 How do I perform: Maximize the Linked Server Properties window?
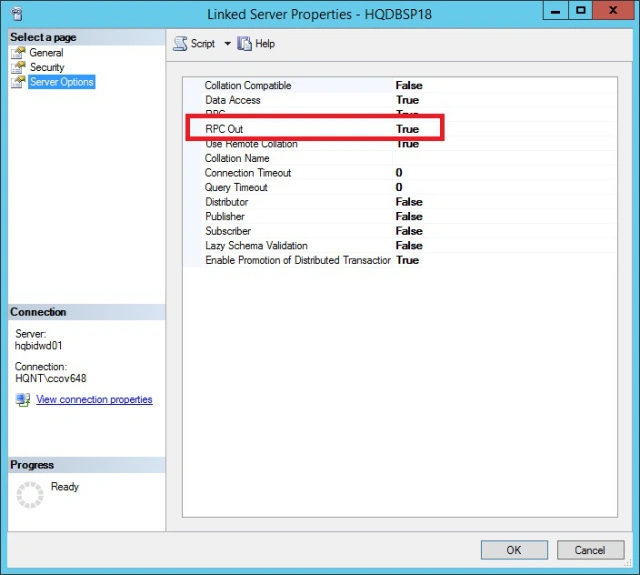pyautogui.click(x=580, y=10)
